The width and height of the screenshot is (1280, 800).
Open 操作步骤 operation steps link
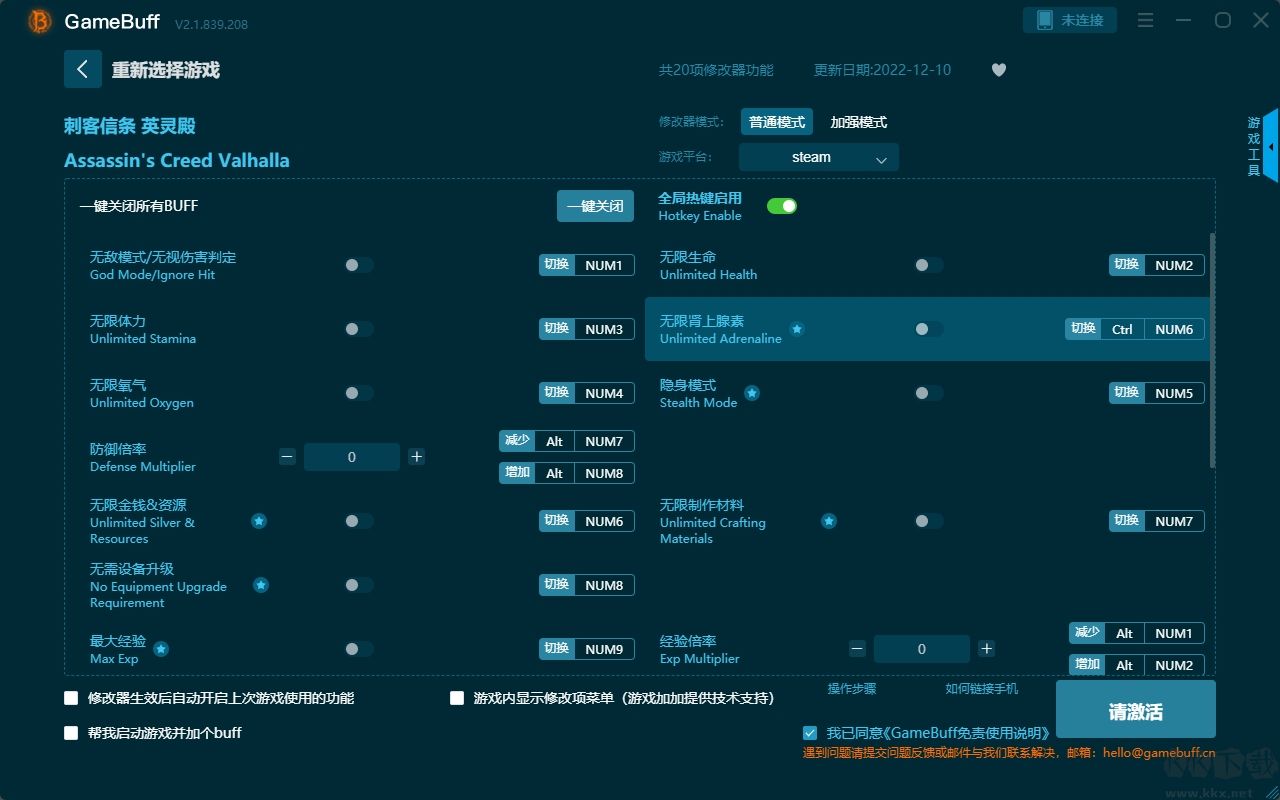852,689
